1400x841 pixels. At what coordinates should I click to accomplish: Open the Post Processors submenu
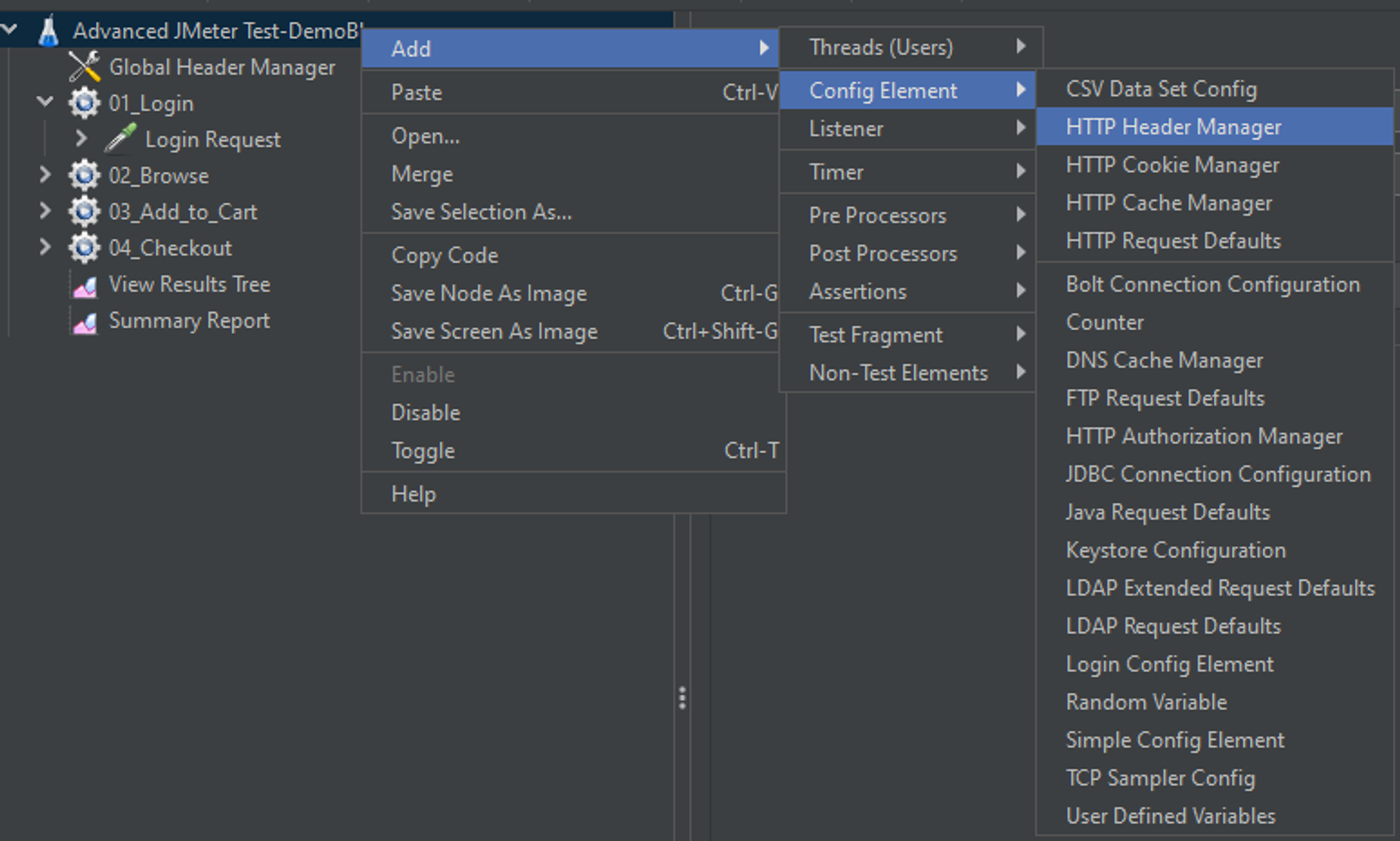tap(907, 254)
